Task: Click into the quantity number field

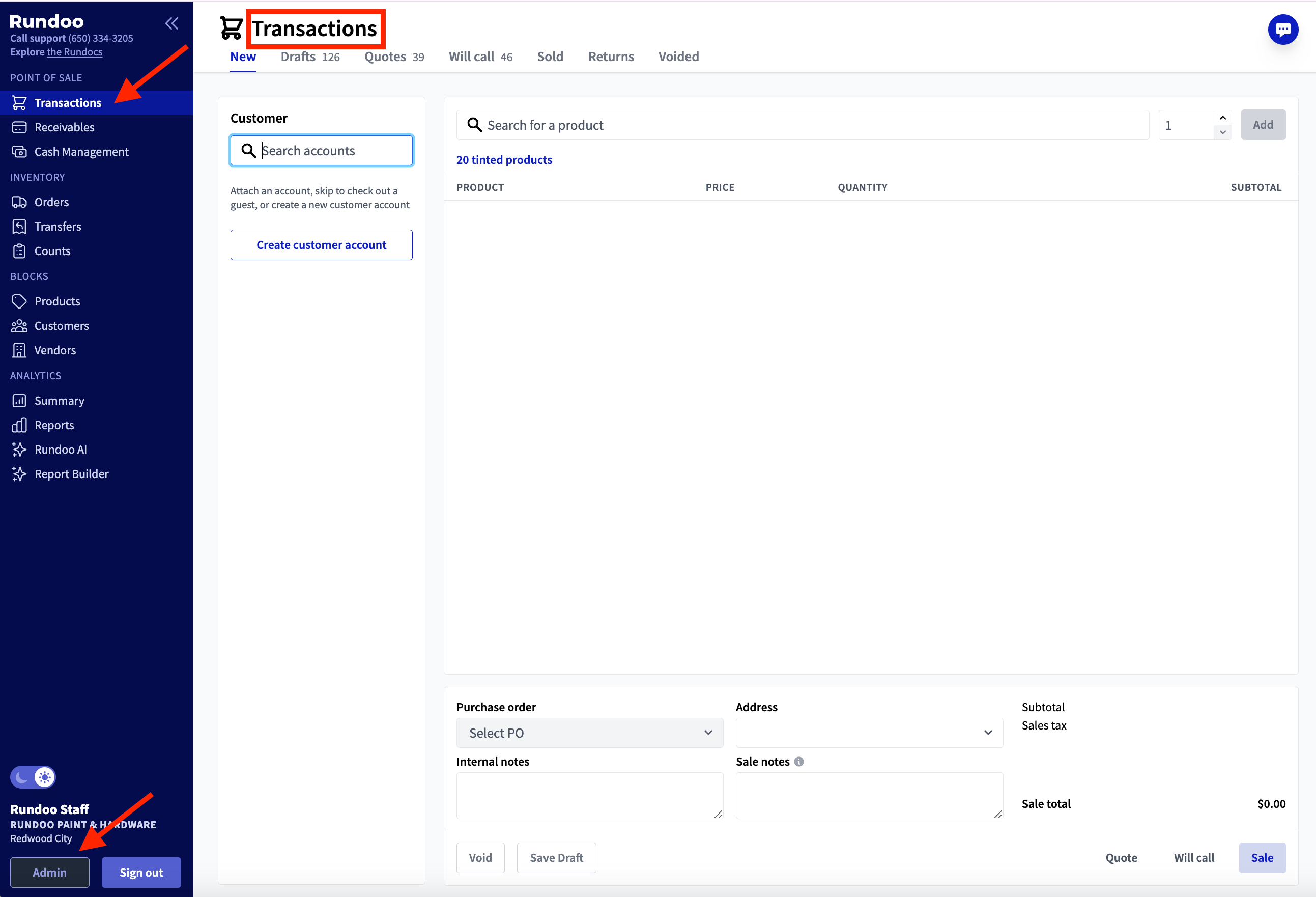Action: click(x=1186, y=125)
